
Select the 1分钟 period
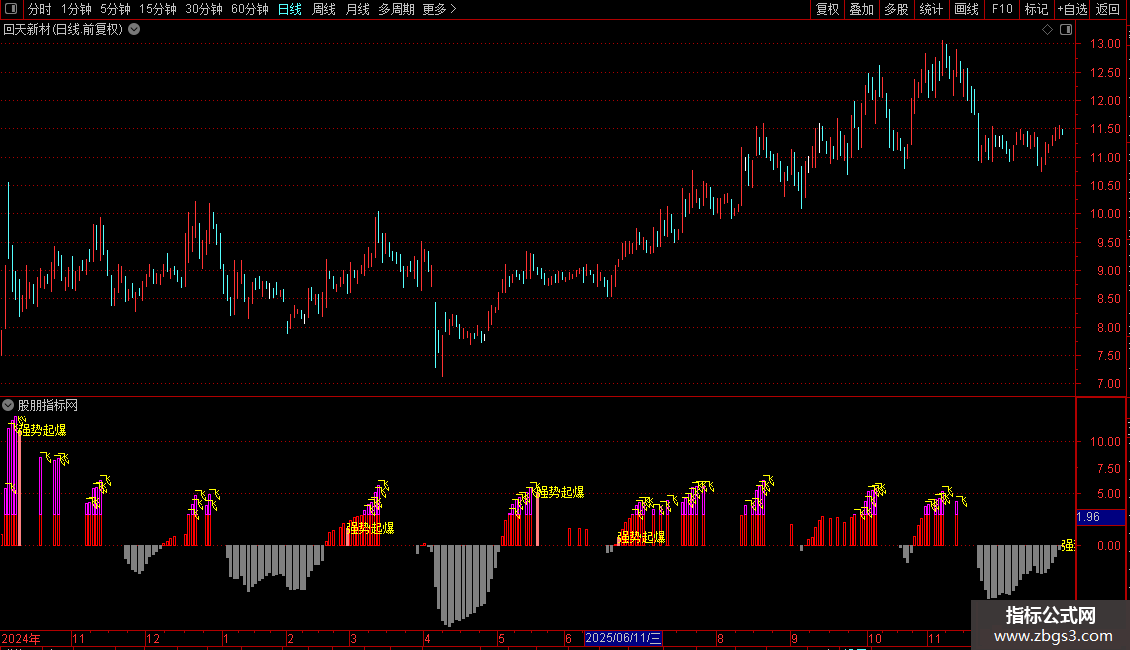tap(76, 9)
